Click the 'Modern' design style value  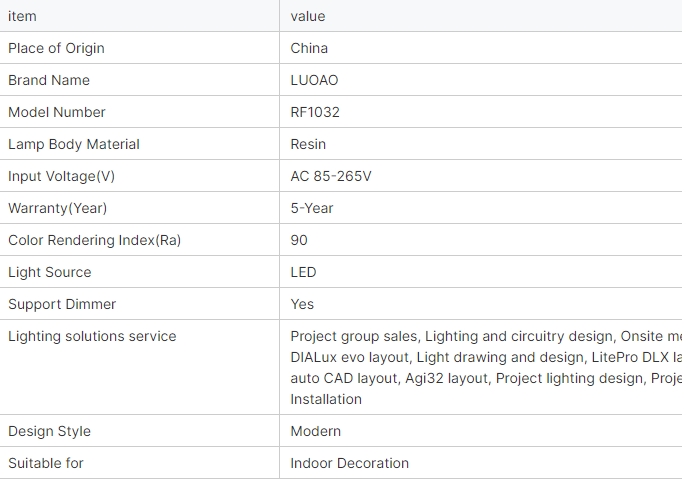pyautogui.click(x=315, y=431)
